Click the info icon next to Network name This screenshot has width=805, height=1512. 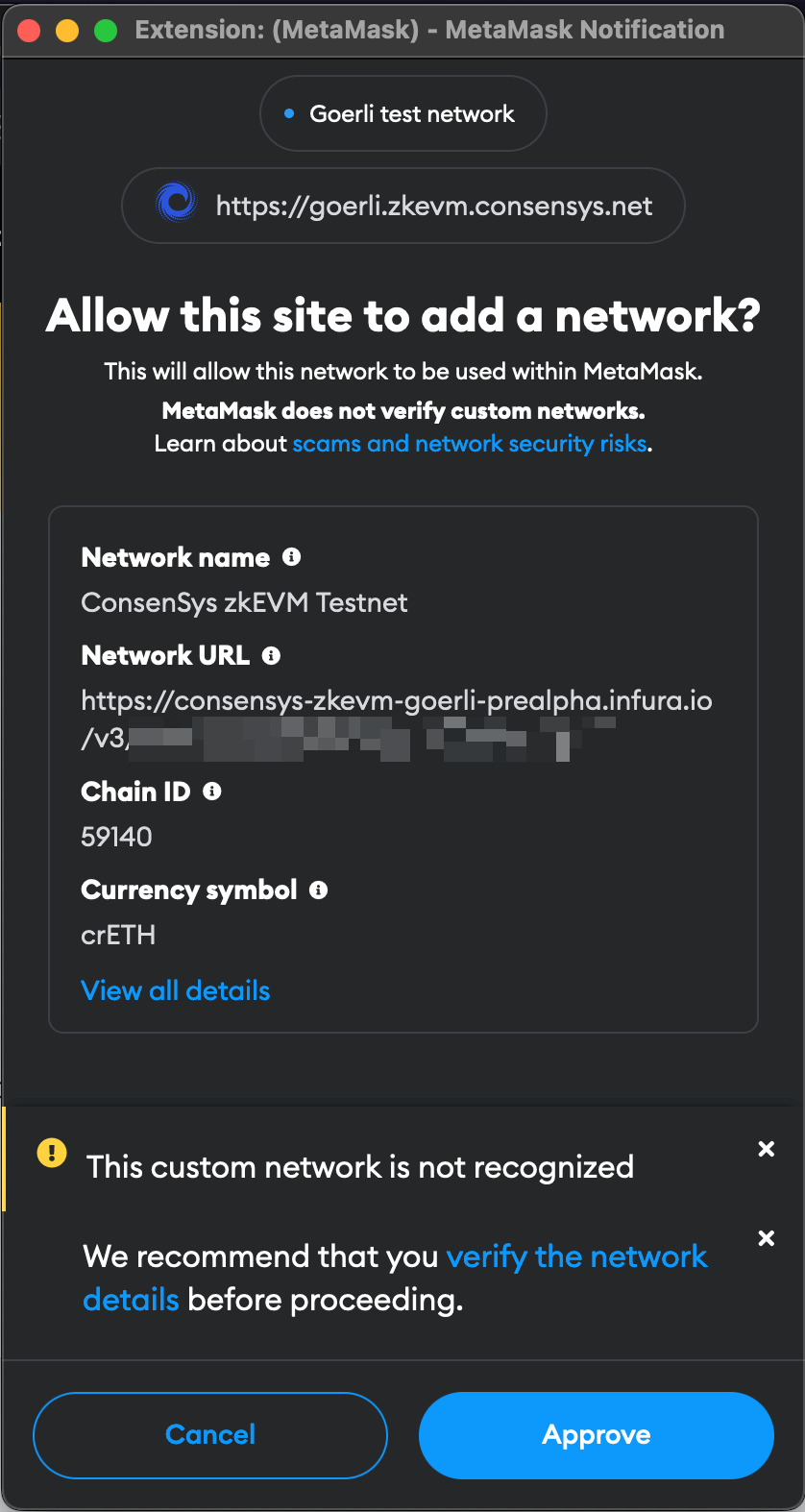coord(291,557)
